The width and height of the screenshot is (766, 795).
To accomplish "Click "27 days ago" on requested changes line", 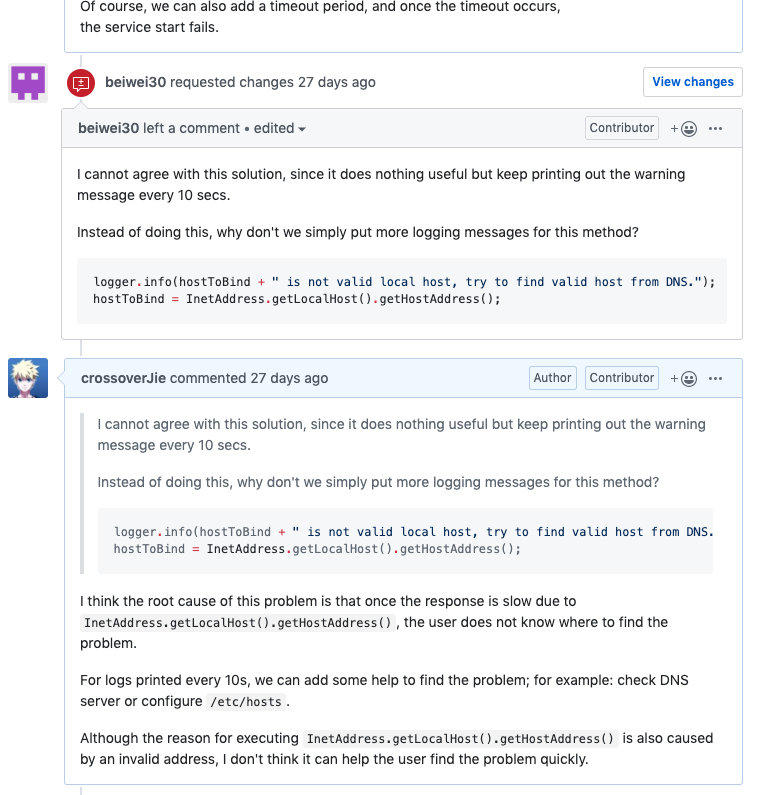I will 337,82.
